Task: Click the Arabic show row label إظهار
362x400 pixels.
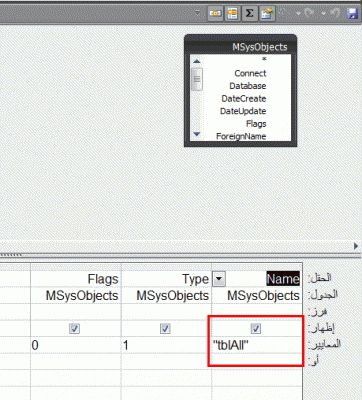Action: (x=321, y=328)
